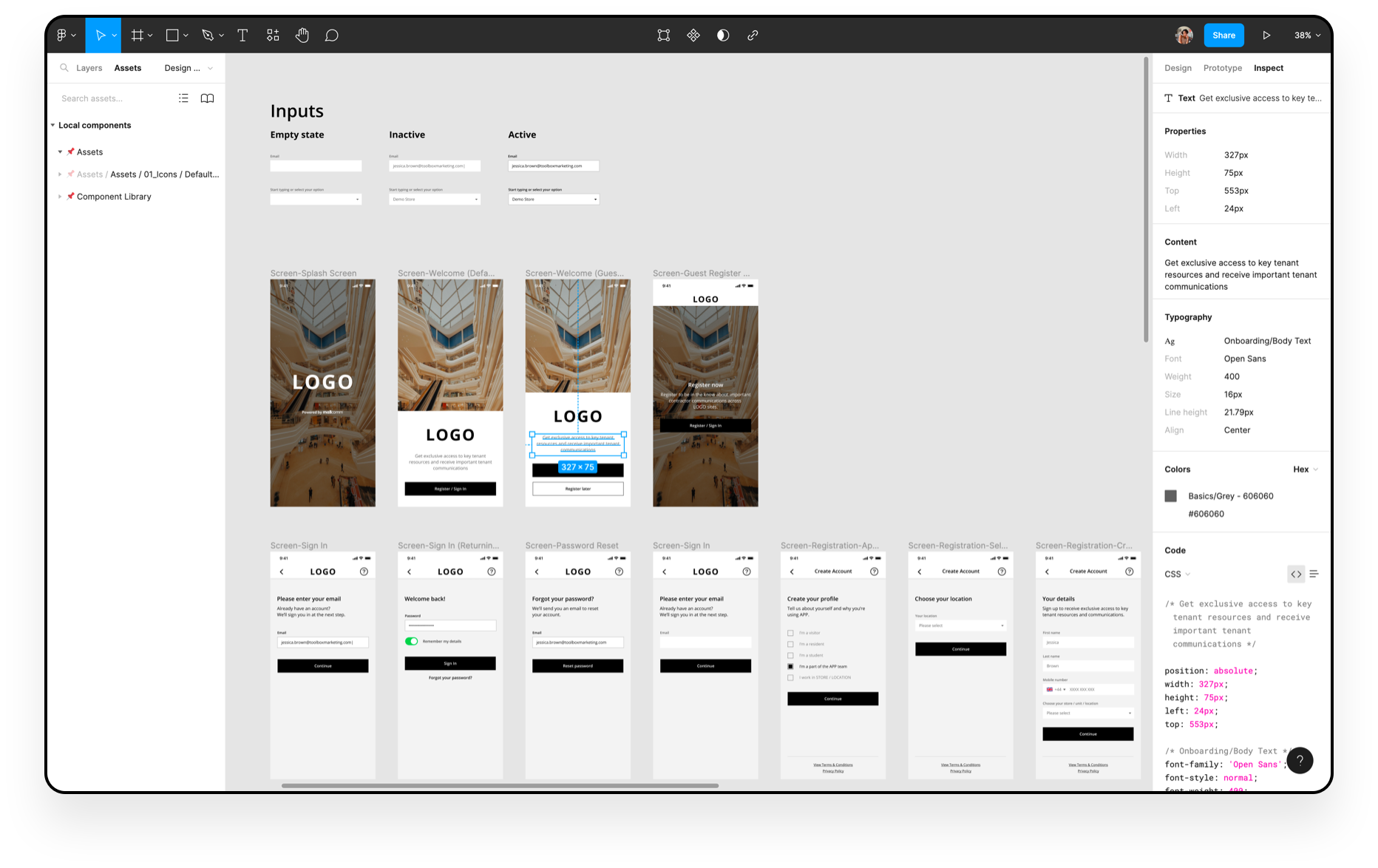Select the Frame tool
This screenshot has height=868, width=1378.
pos(137,35)
